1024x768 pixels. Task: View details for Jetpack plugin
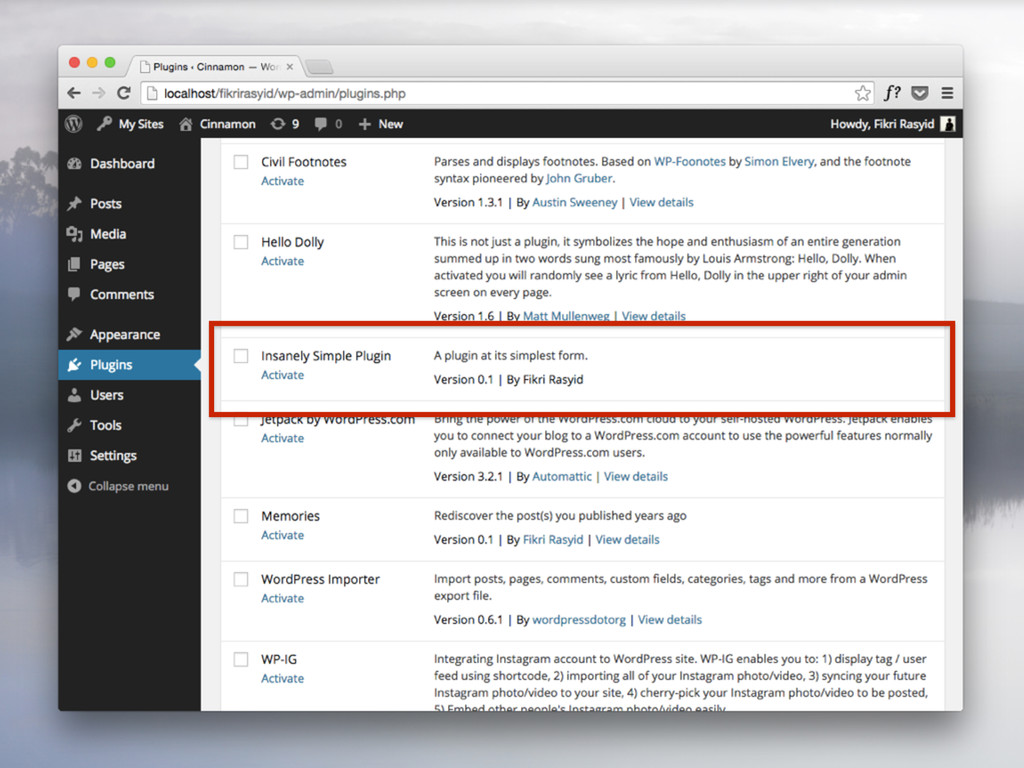[635, 477]
